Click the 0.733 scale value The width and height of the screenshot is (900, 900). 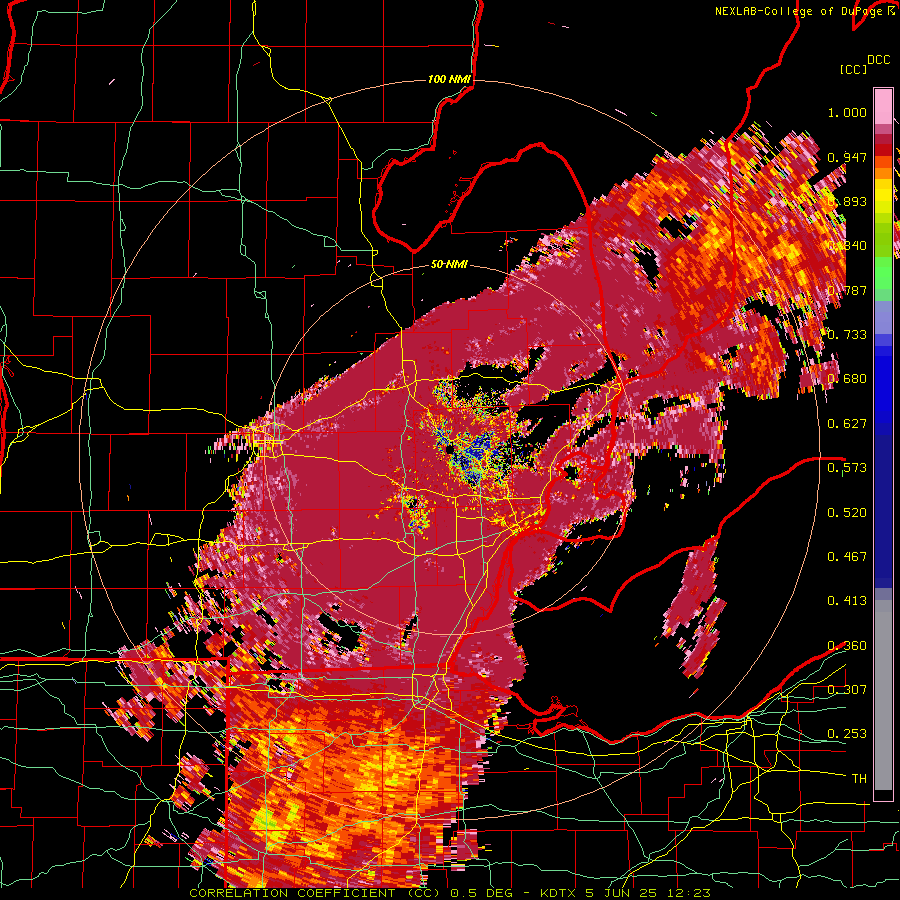pos(847,334)
